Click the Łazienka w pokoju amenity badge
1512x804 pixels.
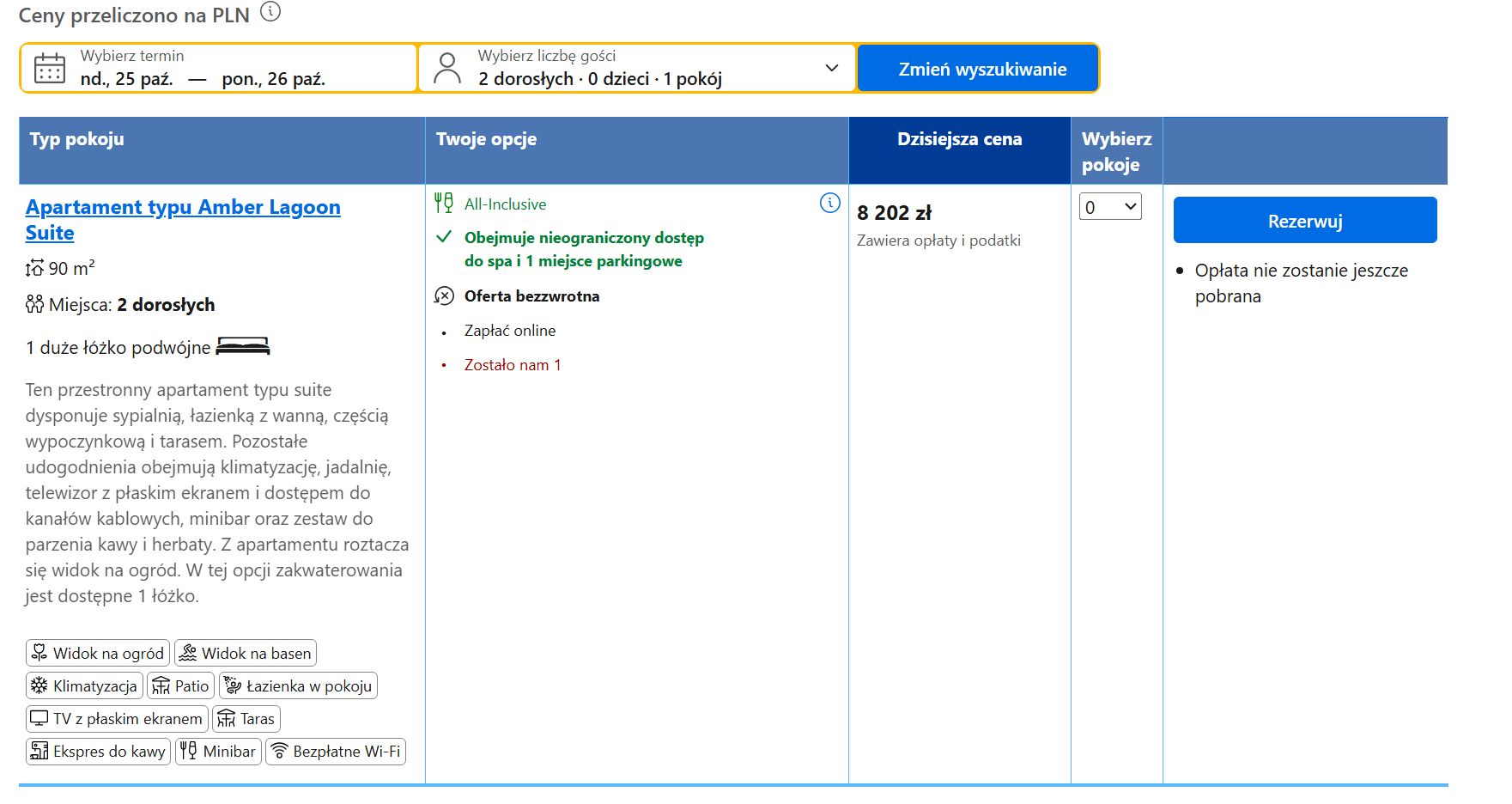[298, 685]
